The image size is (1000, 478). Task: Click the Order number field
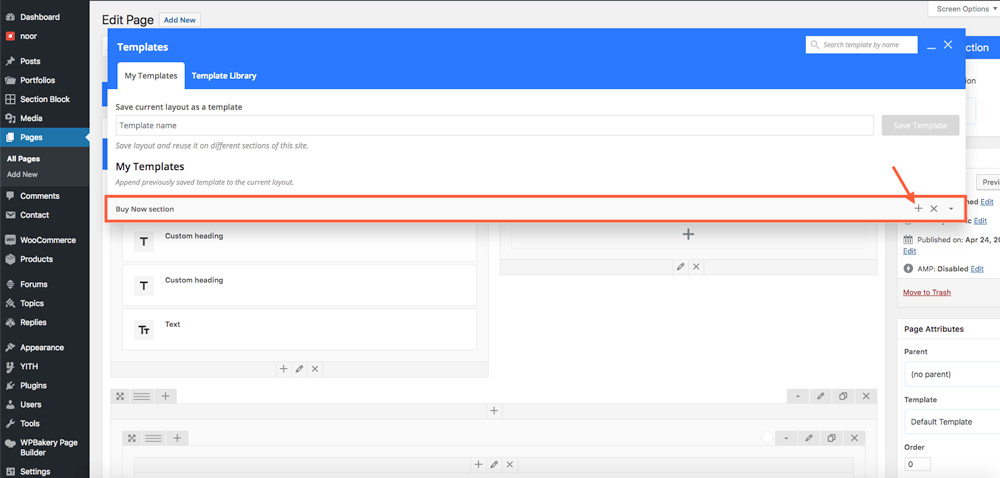[917, 464]
